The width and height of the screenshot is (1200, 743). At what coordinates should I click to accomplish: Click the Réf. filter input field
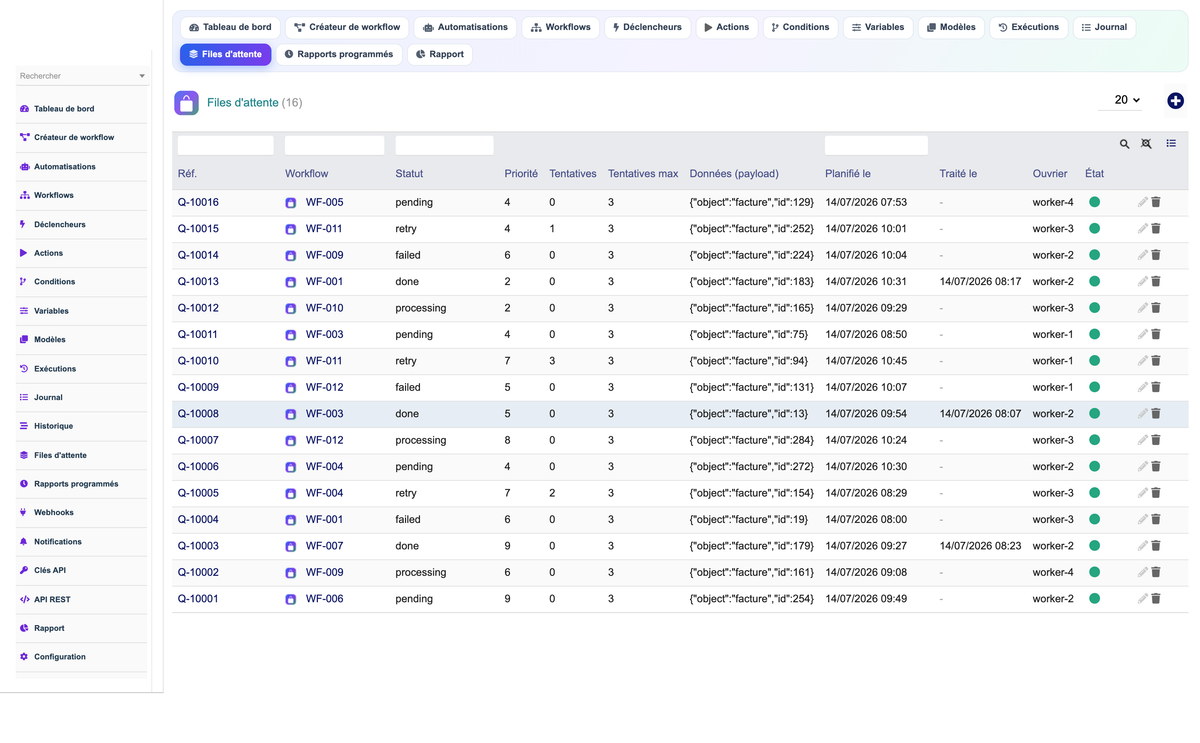(x=225, y=145)
